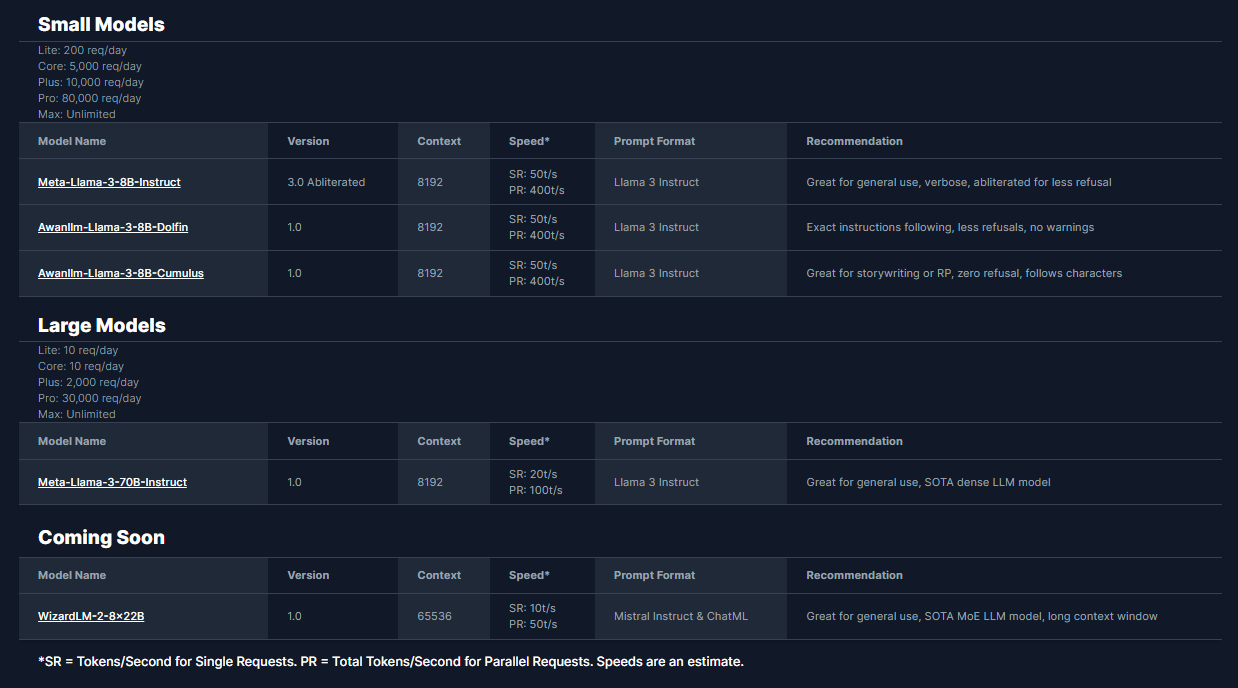
Task: Click the Coming Soon heading
Action: (101, 537)
